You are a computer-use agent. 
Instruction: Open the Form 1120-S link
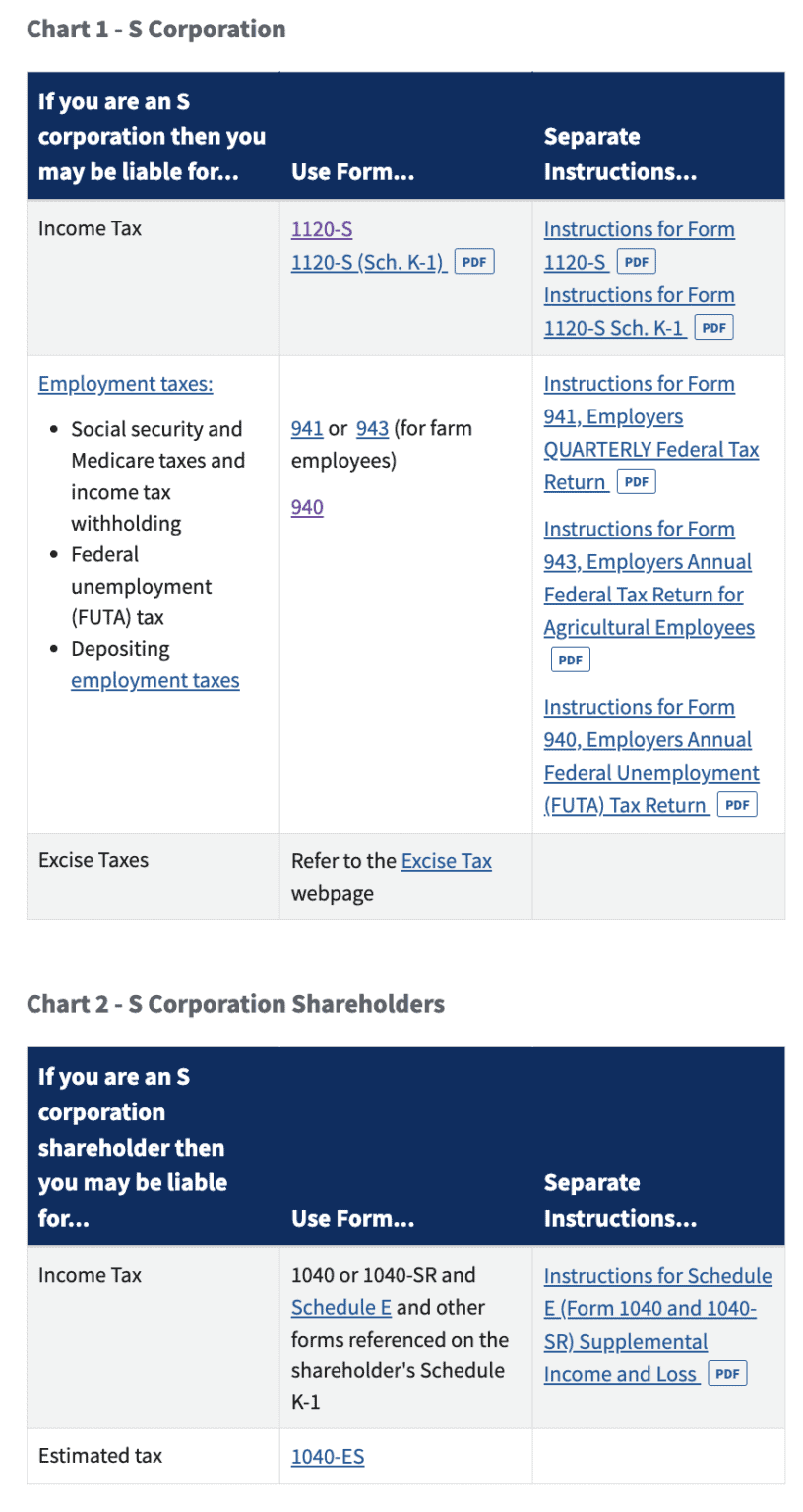point(322,228)
